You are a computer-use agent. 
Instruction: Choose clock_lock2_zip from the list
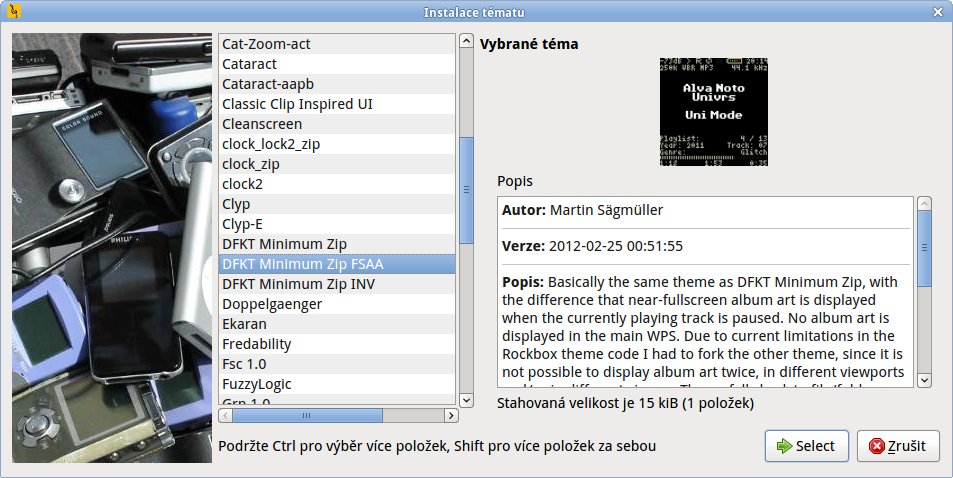(337, 144)
